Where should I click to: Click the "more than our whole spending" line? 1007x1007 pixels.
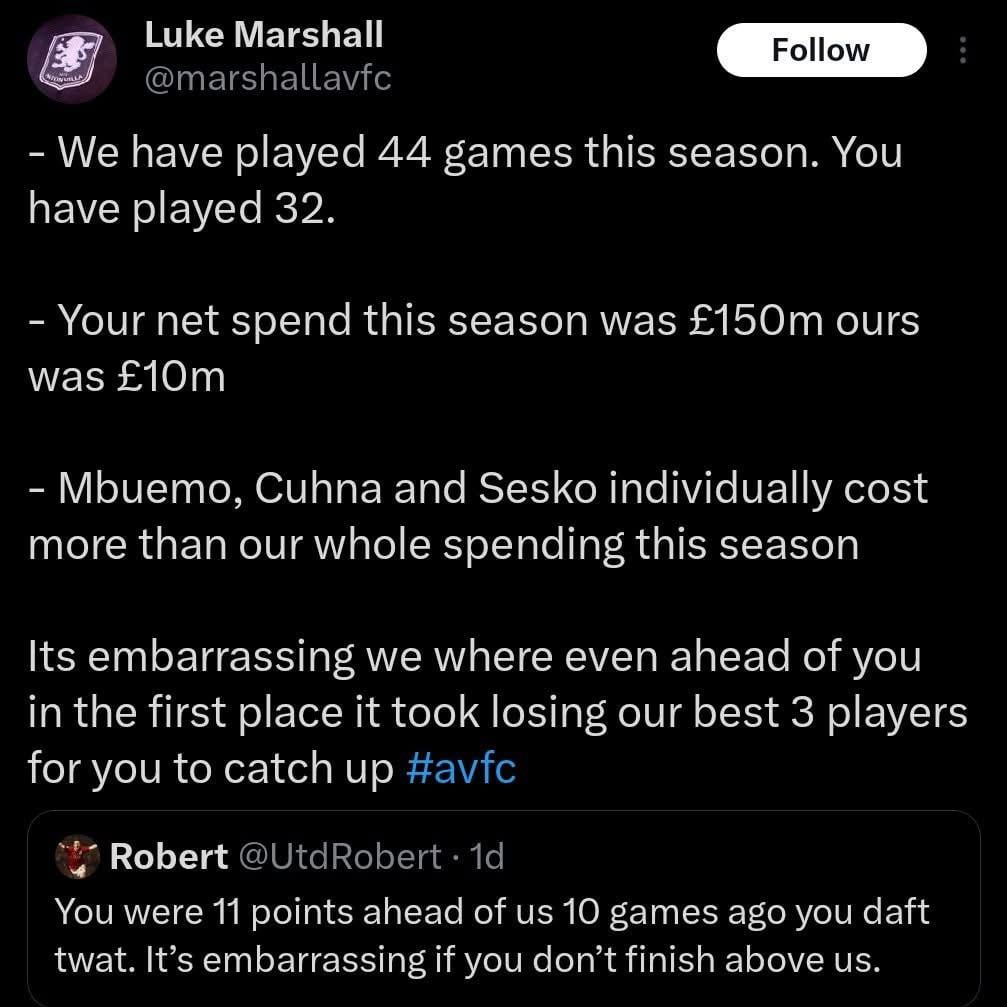[x=443, y=545]
